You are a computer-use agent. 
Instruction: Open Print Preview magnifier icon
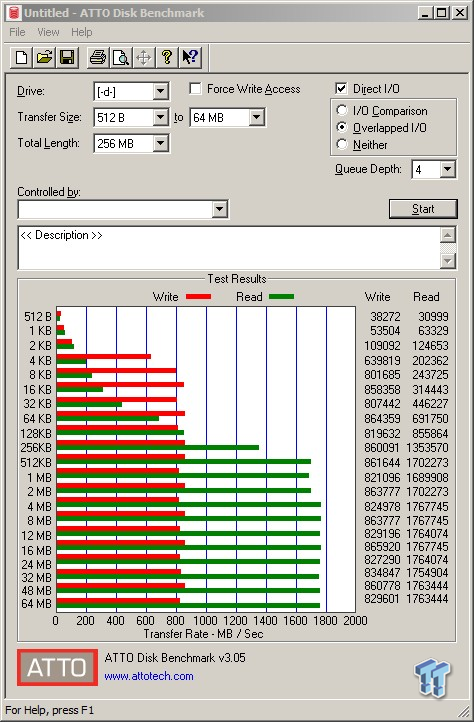point(121,58)
